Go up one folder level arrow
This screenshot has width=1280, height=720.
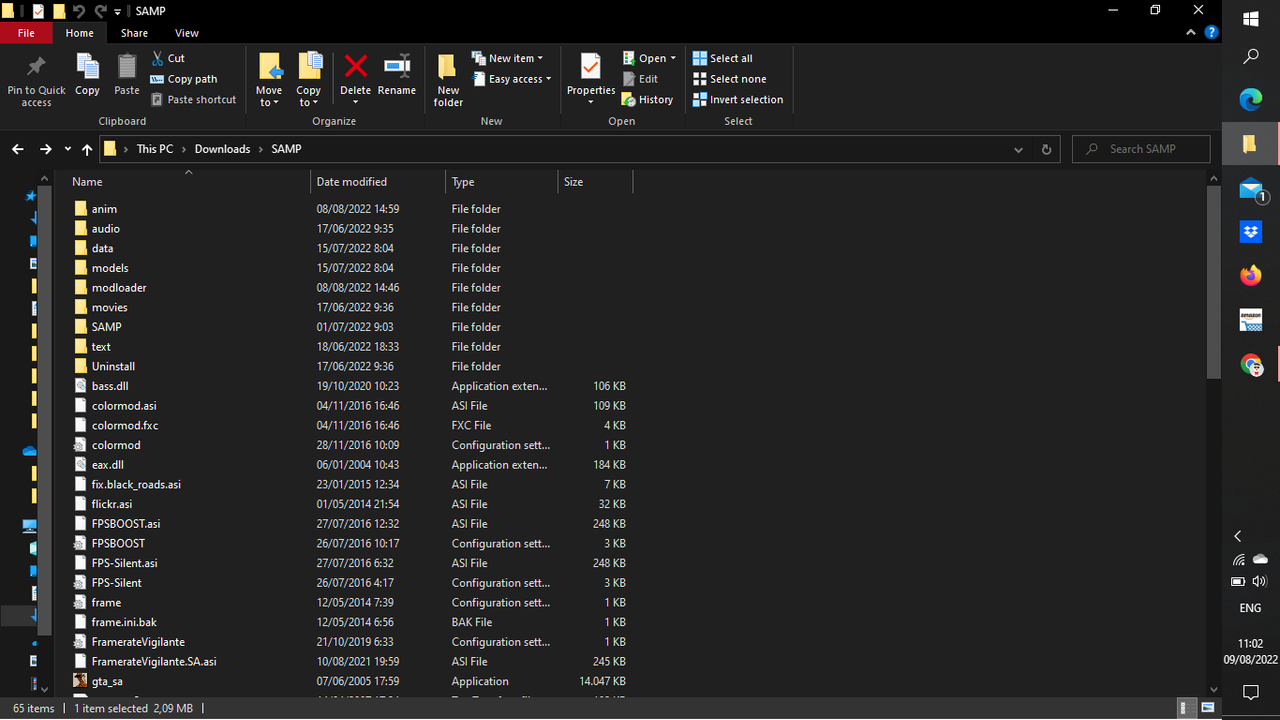pos(87,149)
